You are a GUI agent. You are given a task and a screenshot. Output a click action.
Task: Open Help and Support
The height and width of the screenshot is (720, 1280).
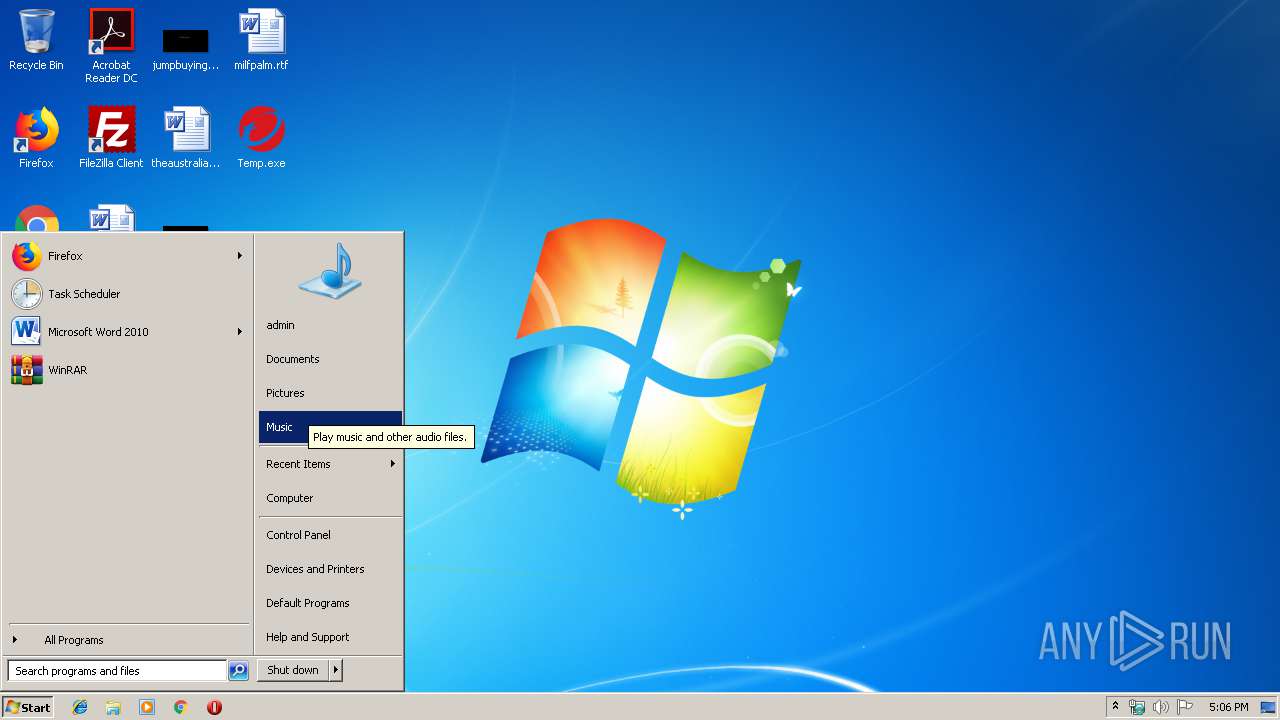click(x=330, y=637)
